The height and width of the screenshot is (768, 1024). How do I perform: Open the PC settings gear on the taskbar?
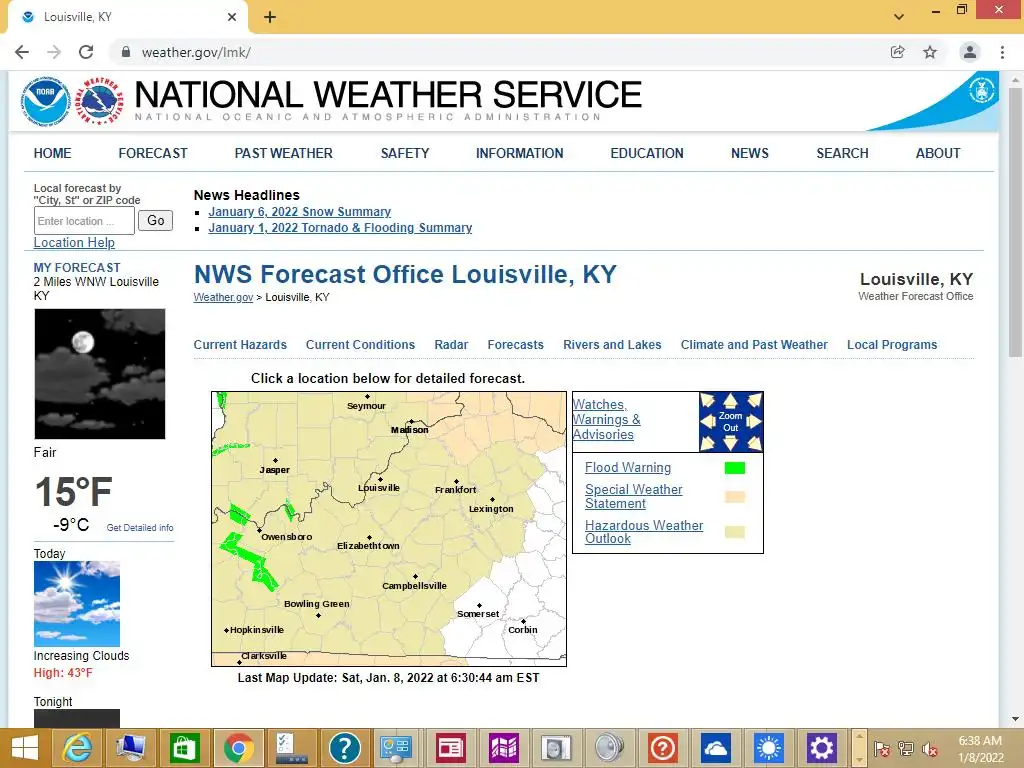(x=822, y=748)
